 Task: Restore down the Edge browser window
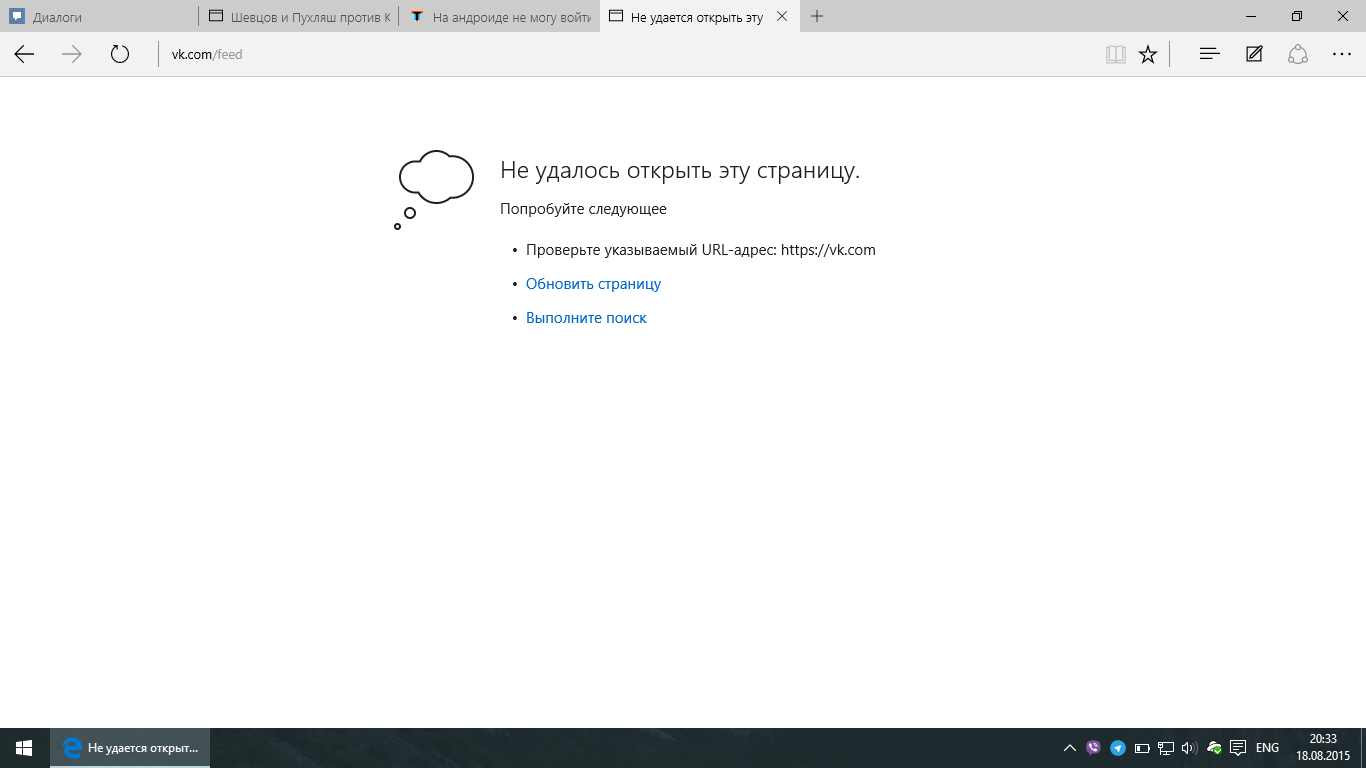(x=1297, y=16)
